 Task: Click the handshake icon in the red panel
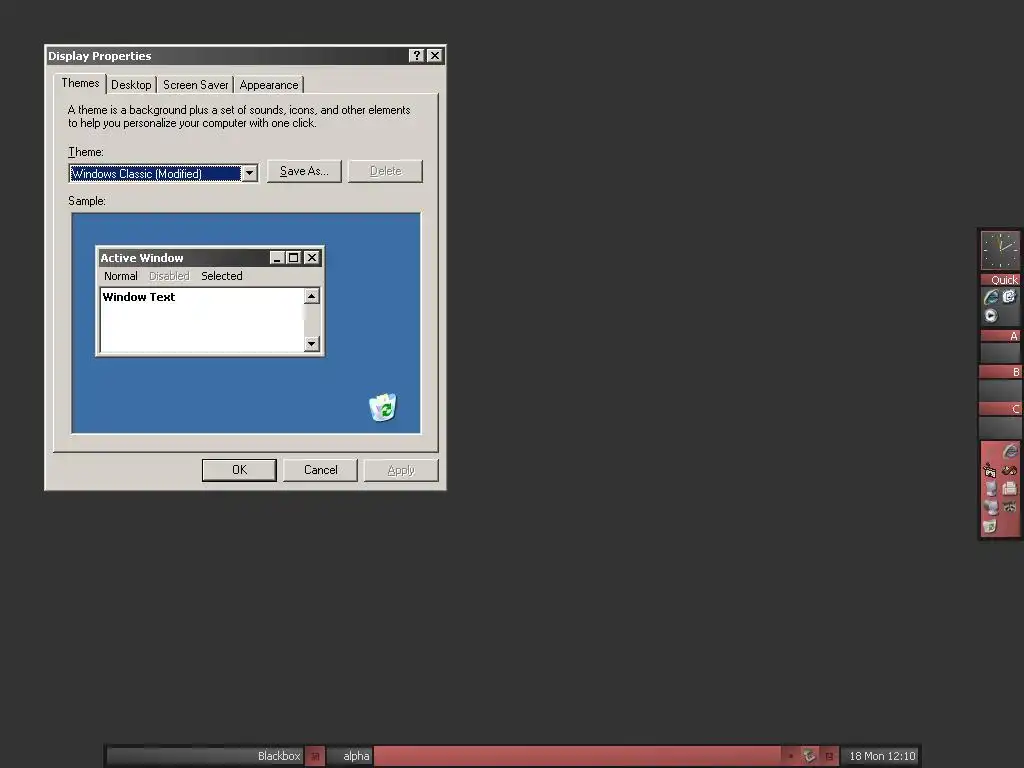1010,470
